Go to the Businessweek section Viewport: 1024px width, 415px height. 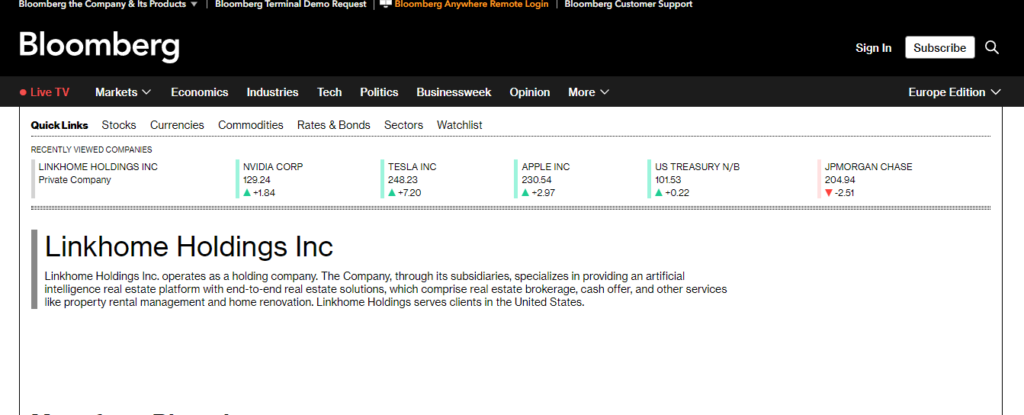pyautogui.click(x=453, y=92)
